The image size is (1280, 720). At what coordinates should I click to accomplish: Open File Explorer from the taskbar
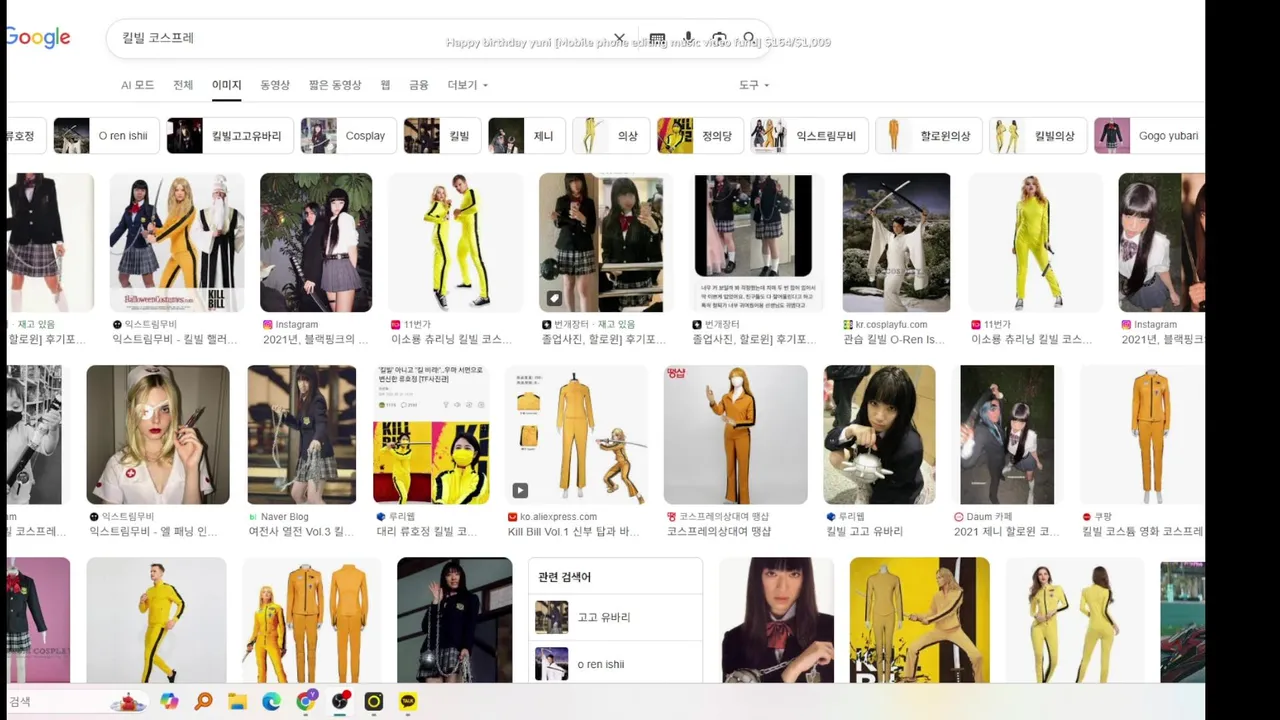237,702
